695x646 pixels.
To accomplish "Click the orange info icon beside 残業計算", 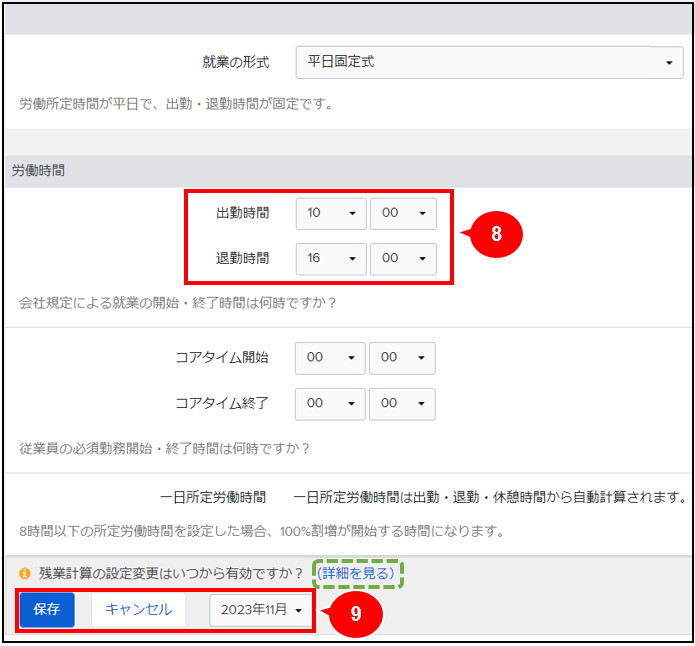I will [24, 574].
